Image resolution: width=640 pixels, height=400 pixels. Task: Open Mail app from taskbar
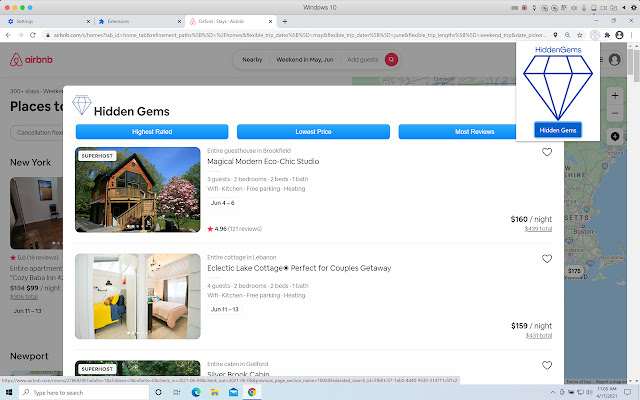(233, 392)
